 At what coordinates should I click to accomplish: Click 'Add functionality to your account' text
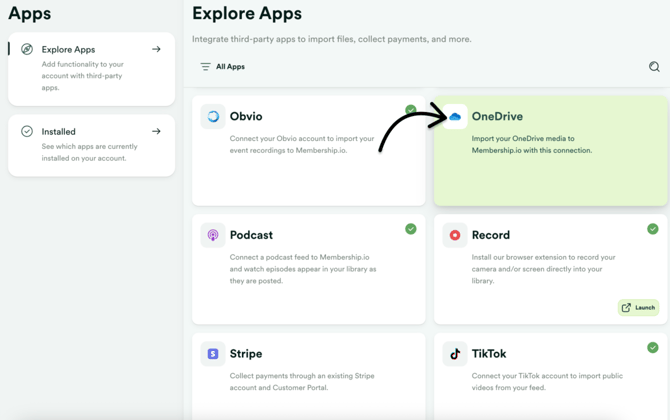coord(82,76)
